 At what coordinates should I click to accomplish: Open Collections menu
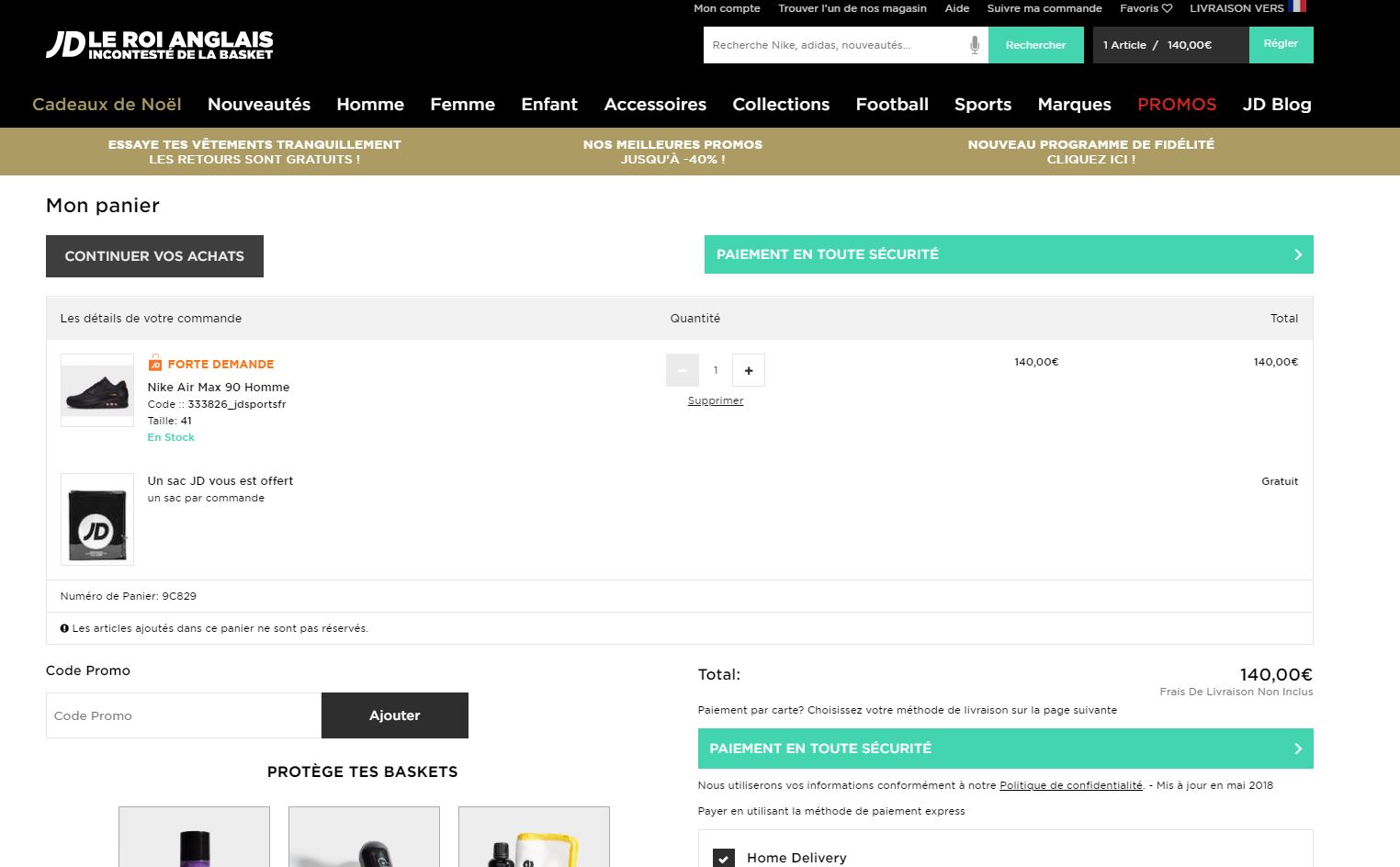click(781, 104)
